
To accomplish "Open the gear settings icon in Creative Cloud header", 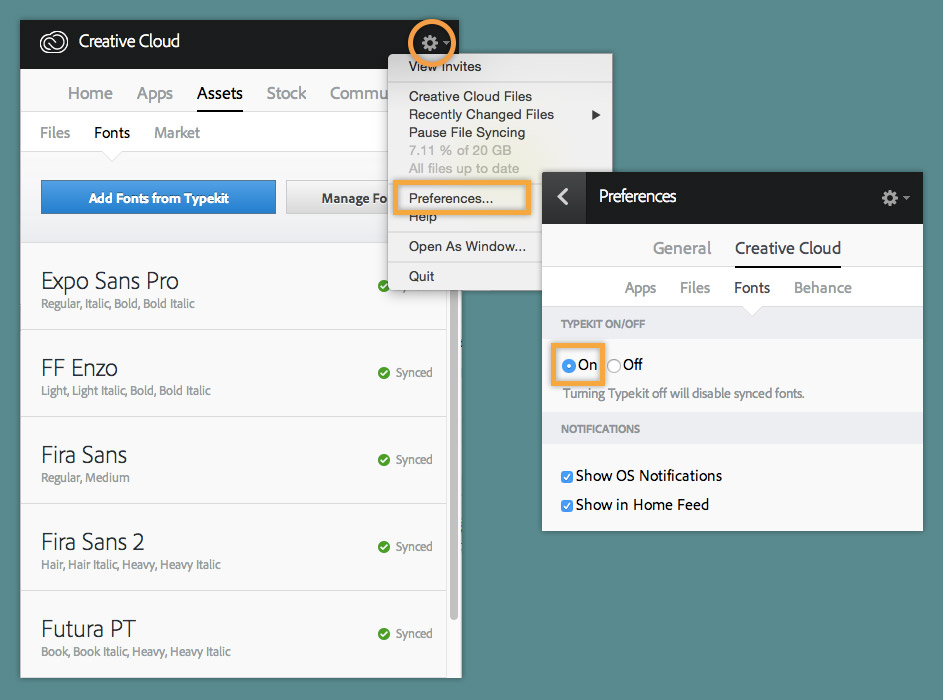I will coord(429,43).
